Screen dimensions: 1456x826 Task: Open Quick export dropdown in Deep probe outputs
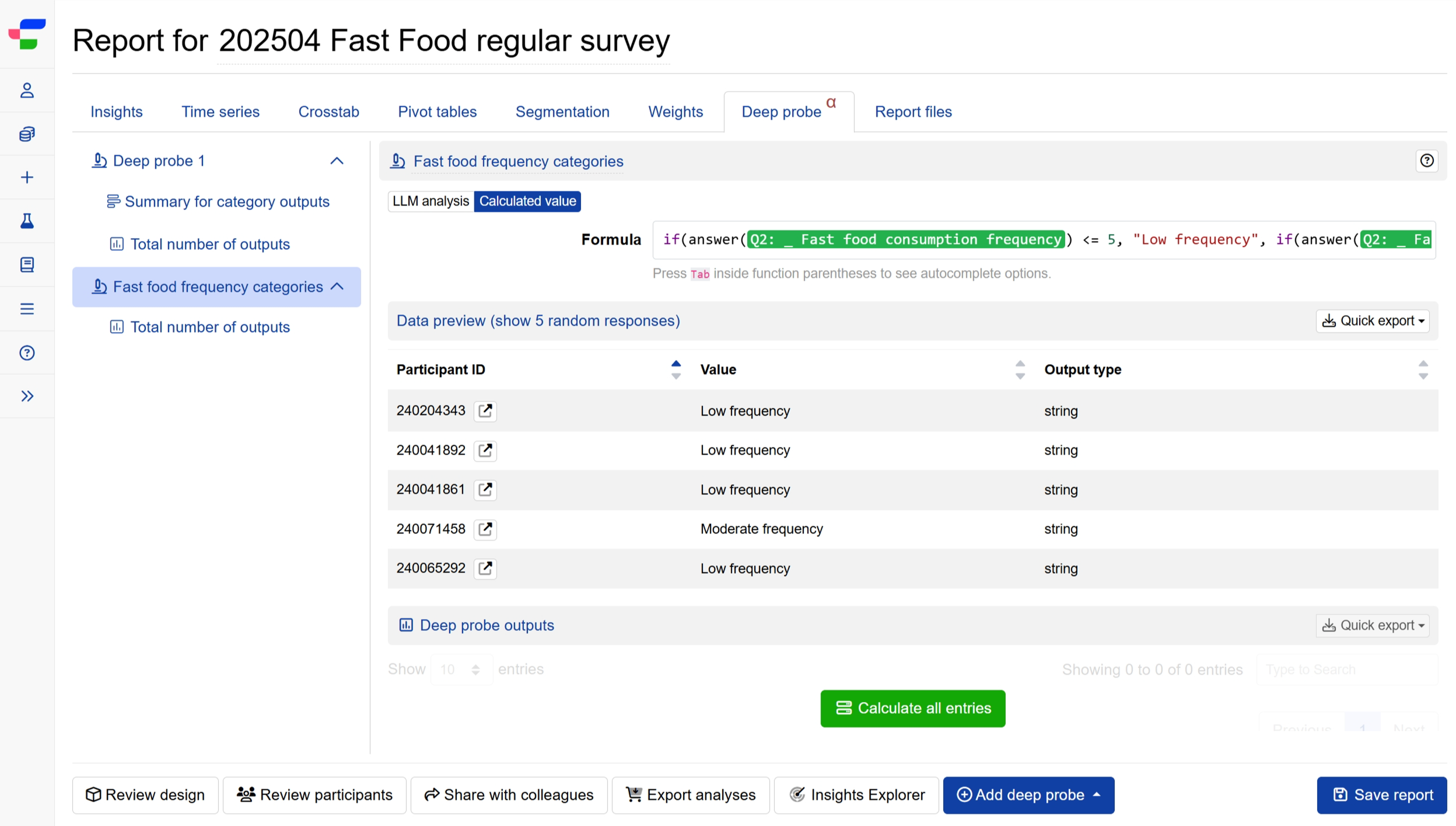tap(1372, 625)
